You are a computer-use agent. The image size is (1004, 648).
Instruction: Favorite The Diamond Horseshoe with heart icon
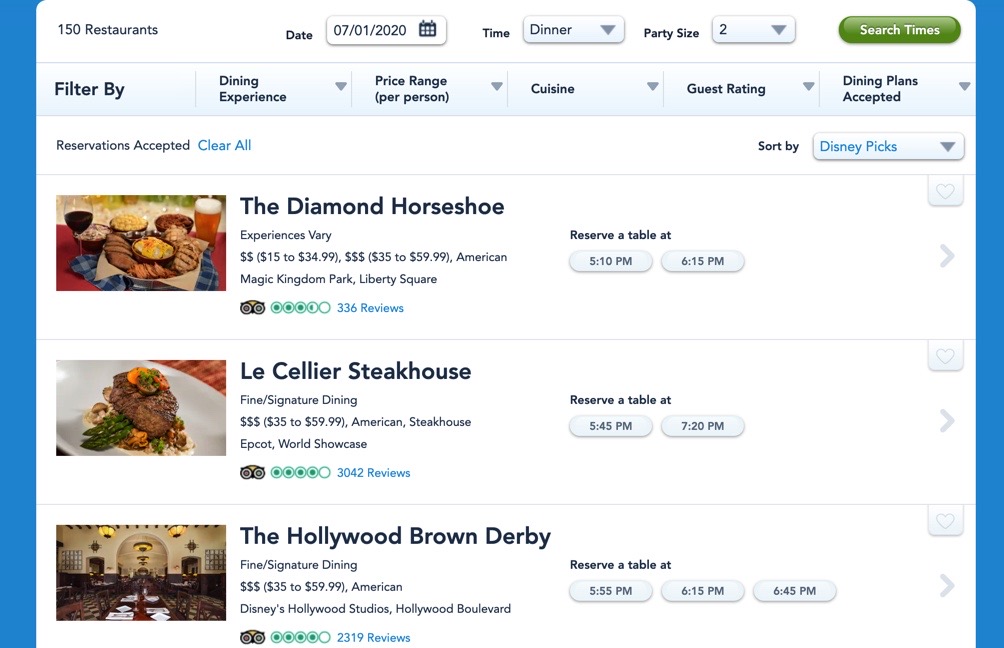(x=945, y=191)
